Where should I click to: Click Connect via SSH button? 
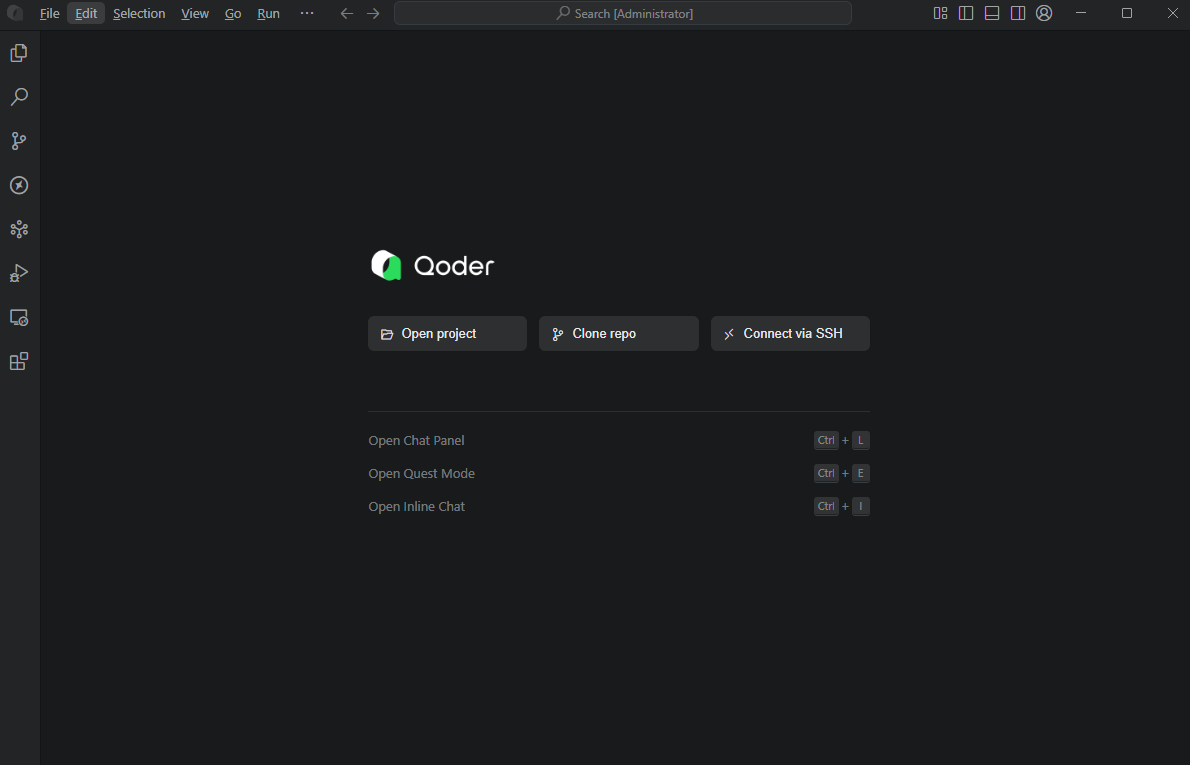[x=790, y=334]
